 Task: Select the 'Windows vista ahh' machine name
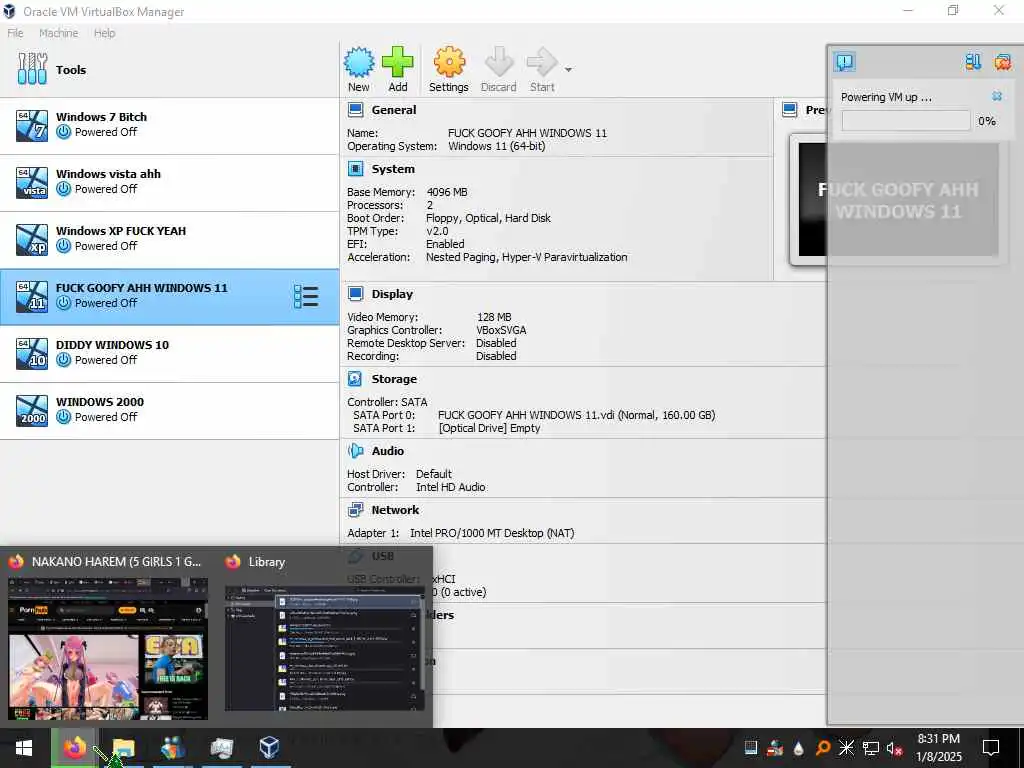108,174
